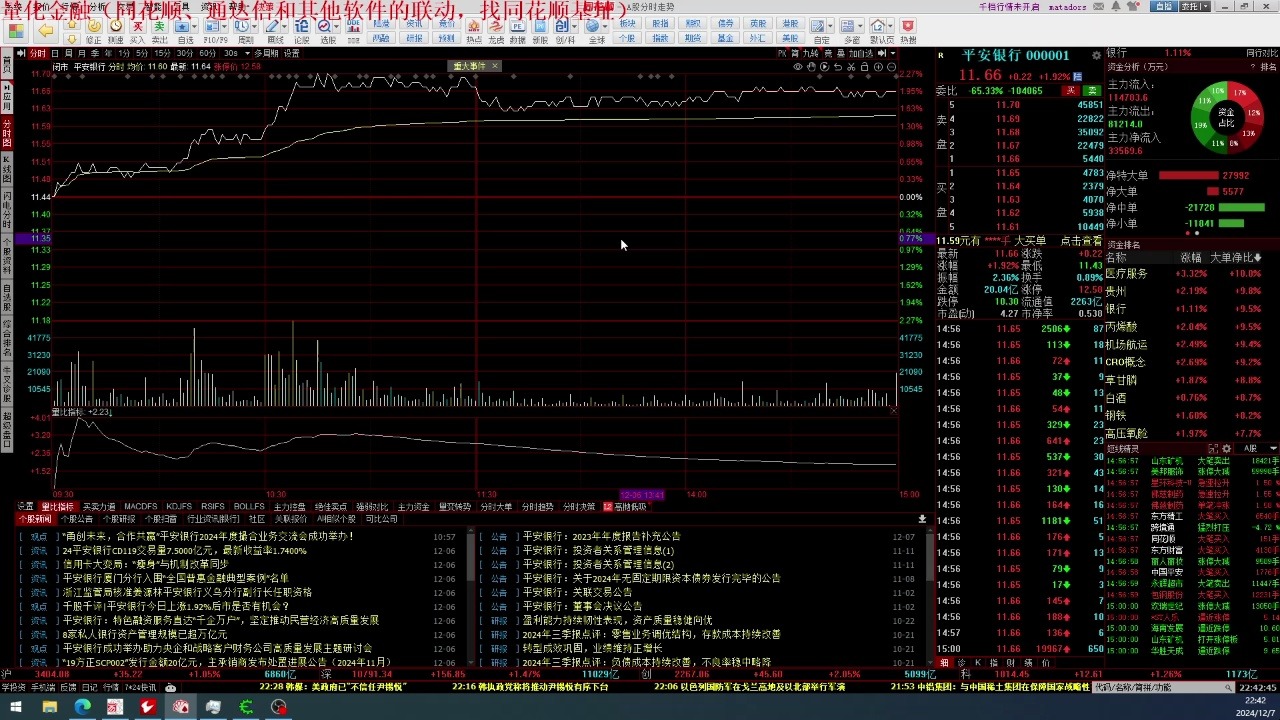Close the 重大事件 banner

[494, 66]
